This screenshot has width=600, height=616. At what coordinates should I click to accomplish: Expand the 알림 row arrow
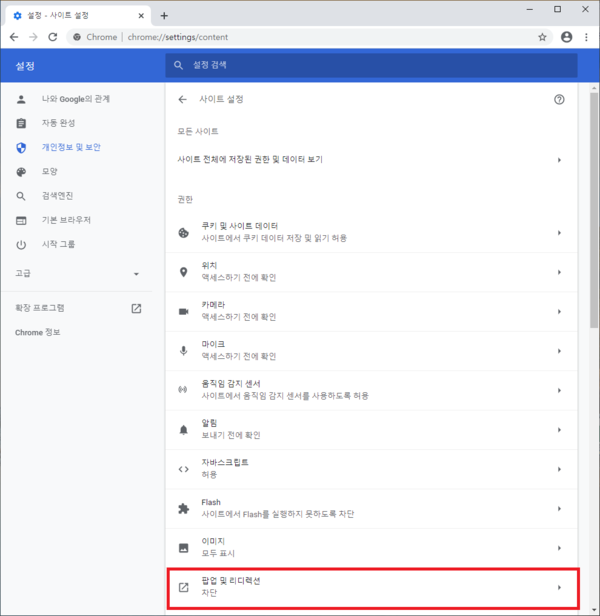click(x=559, y=430)
